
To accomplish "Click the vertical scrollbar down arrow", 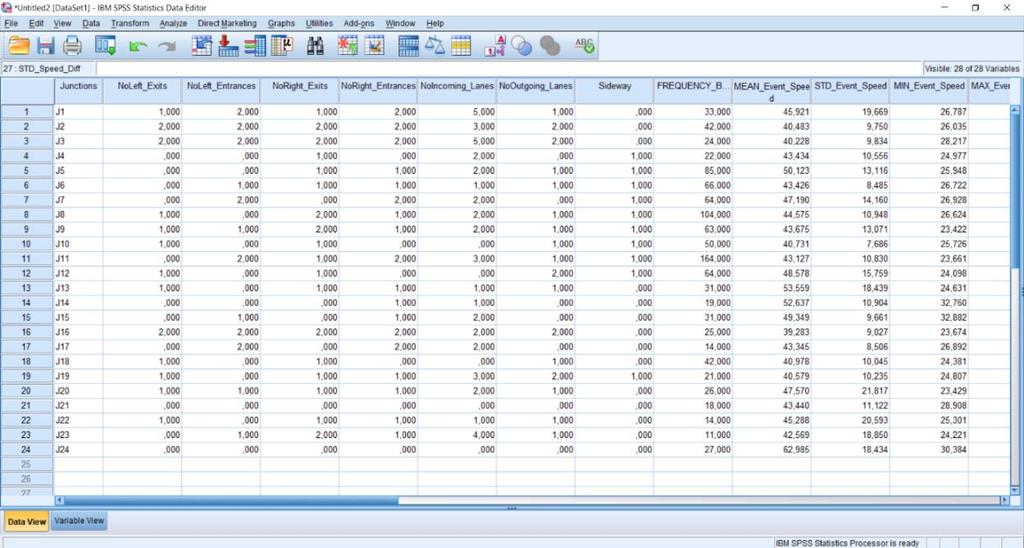I will coord(1014,490).
